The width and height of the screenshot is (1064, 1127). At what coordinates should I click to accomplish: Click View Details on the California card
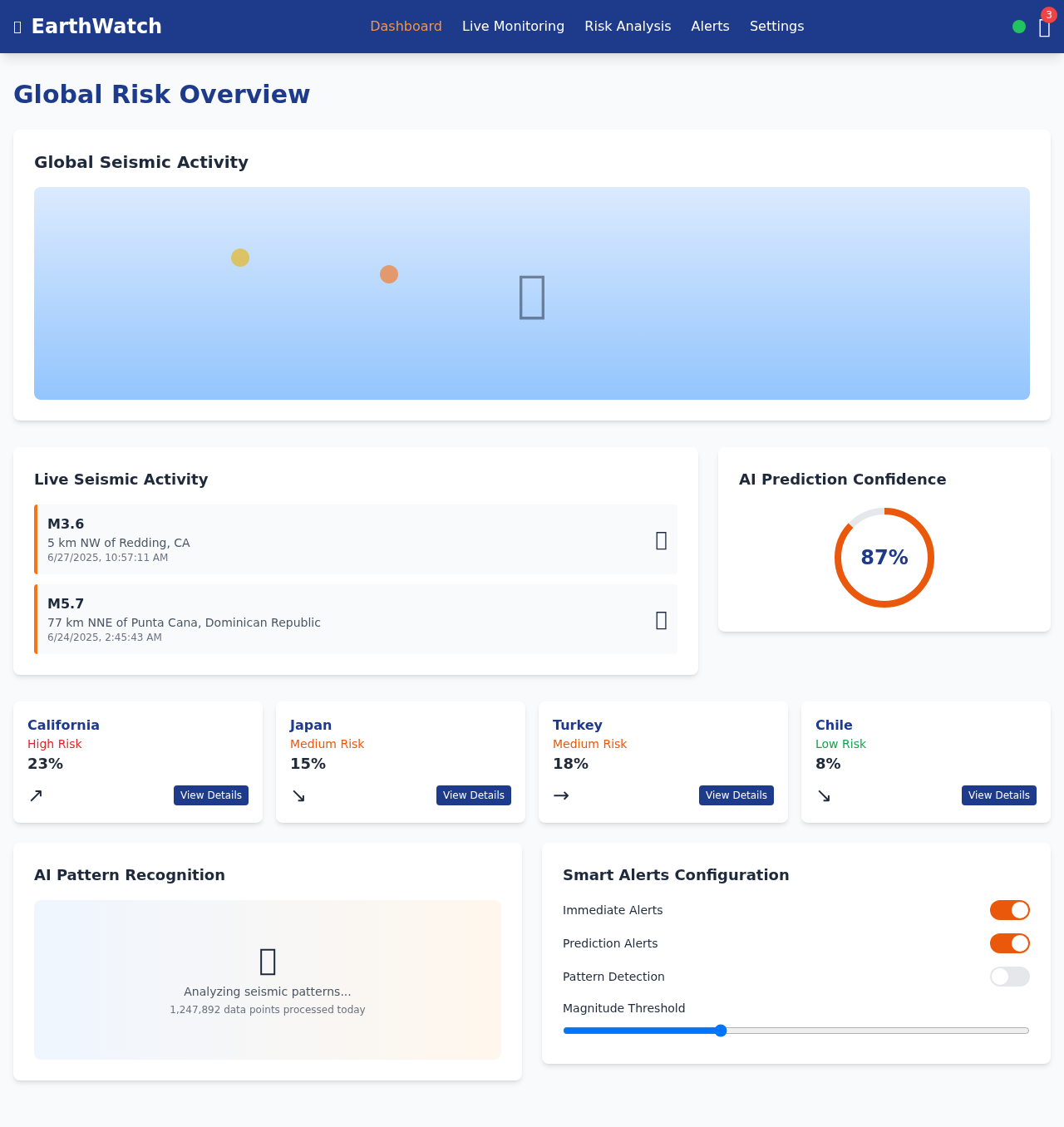point(210,795)
